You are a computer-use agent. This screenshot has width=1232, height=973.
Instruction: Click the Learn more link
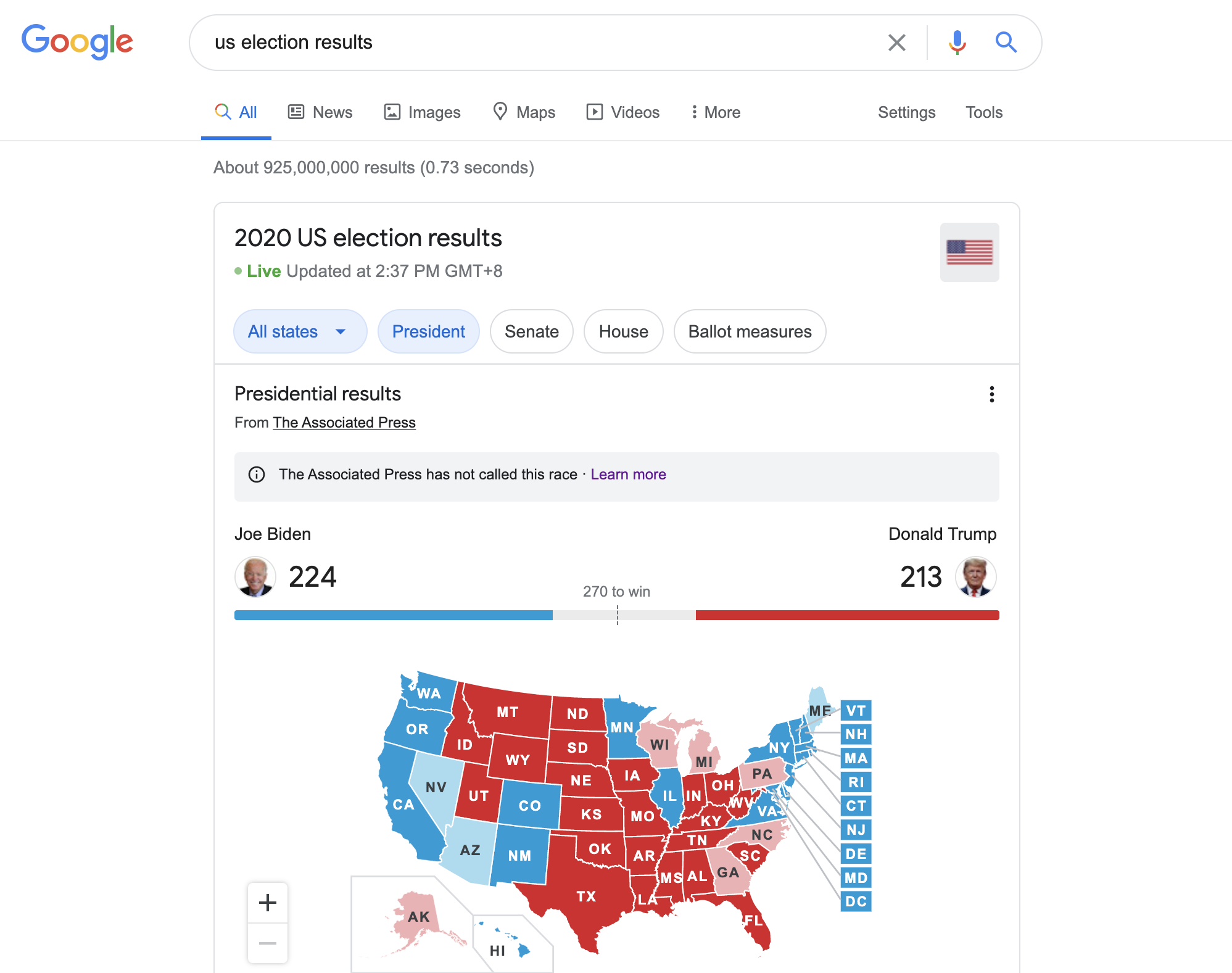pyautogui.click(x=628, y=474)
